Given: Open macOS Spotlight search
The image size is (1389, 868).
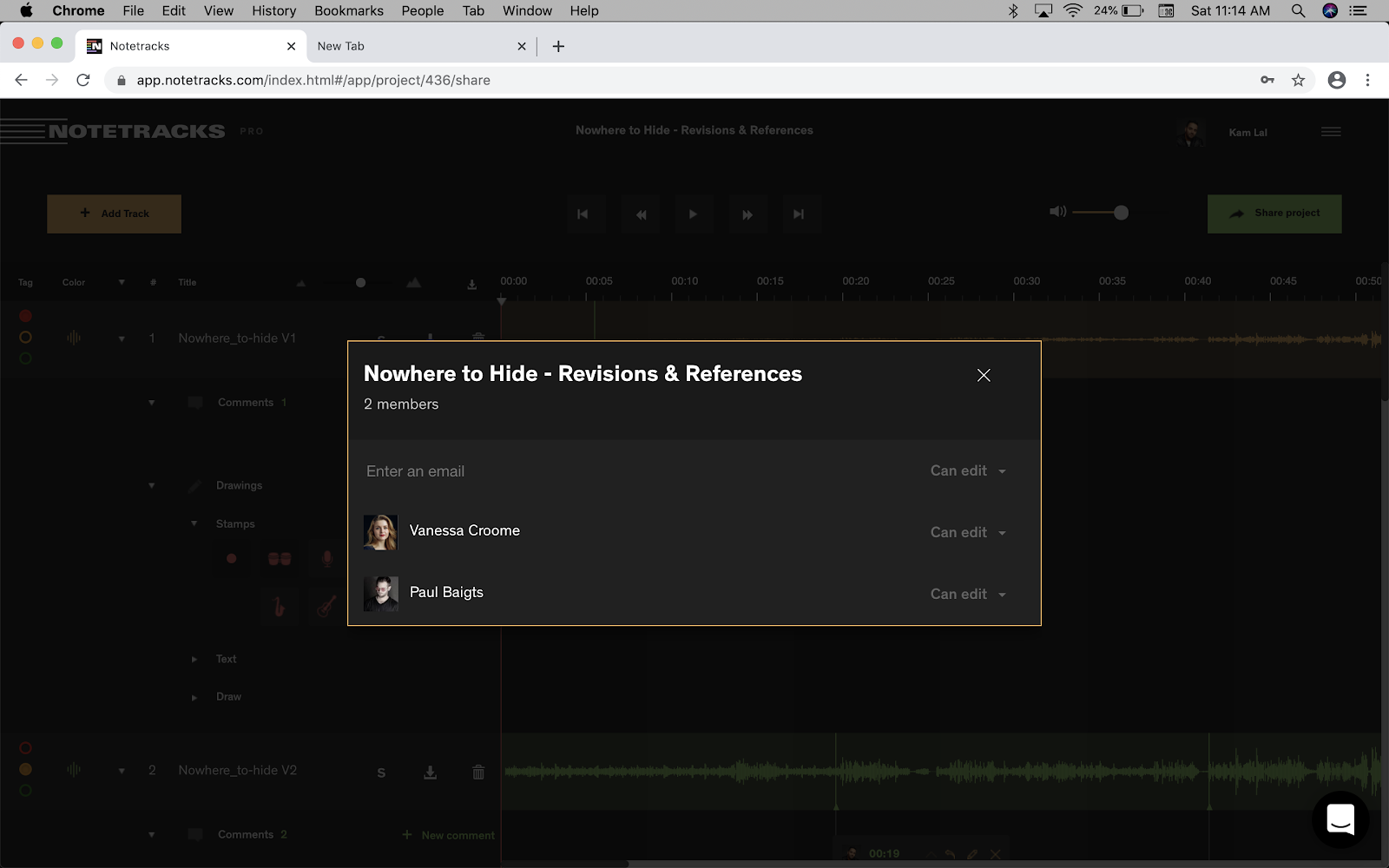Looking at the screenshot, I should (x=1298, y=10).
